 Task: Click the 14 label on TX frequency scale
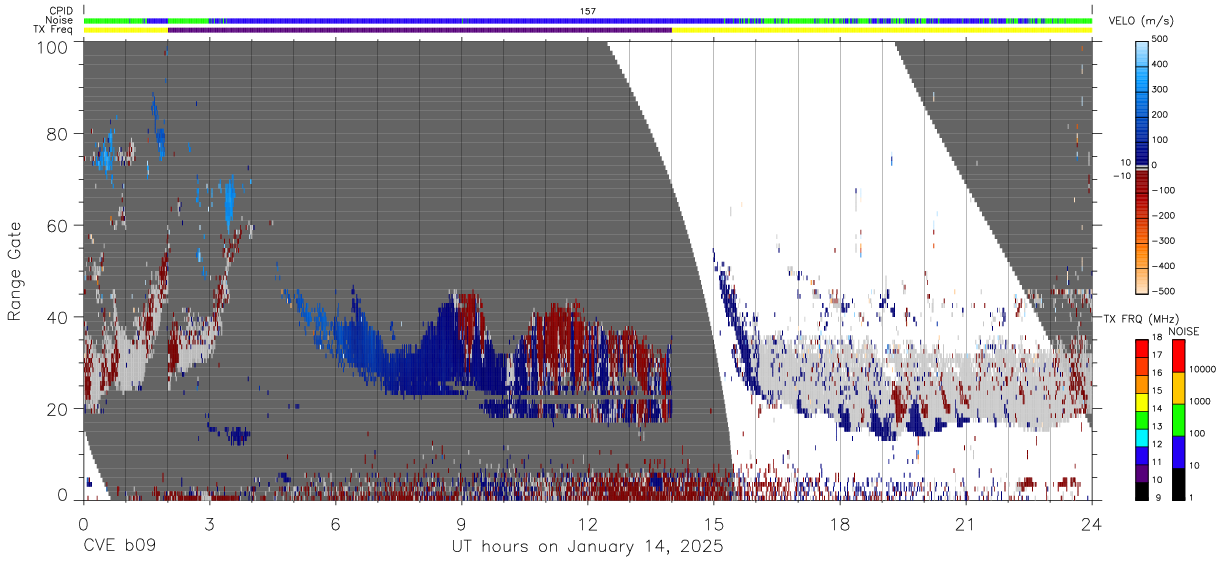coord(1156,410)
